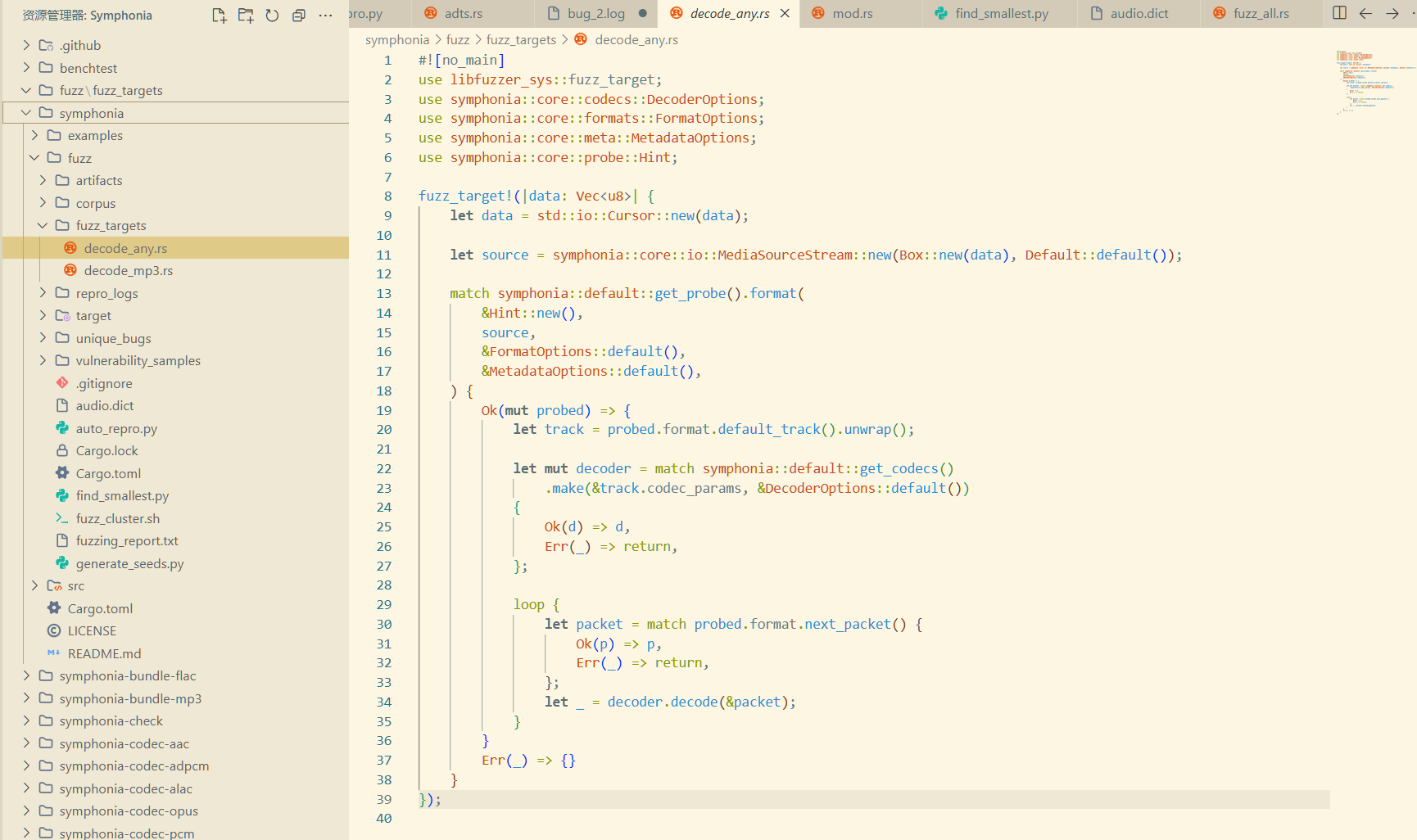Open decode_mp3.rs in the file tree
Viewport: 1417px width, 840px height.
coord(128,270)
